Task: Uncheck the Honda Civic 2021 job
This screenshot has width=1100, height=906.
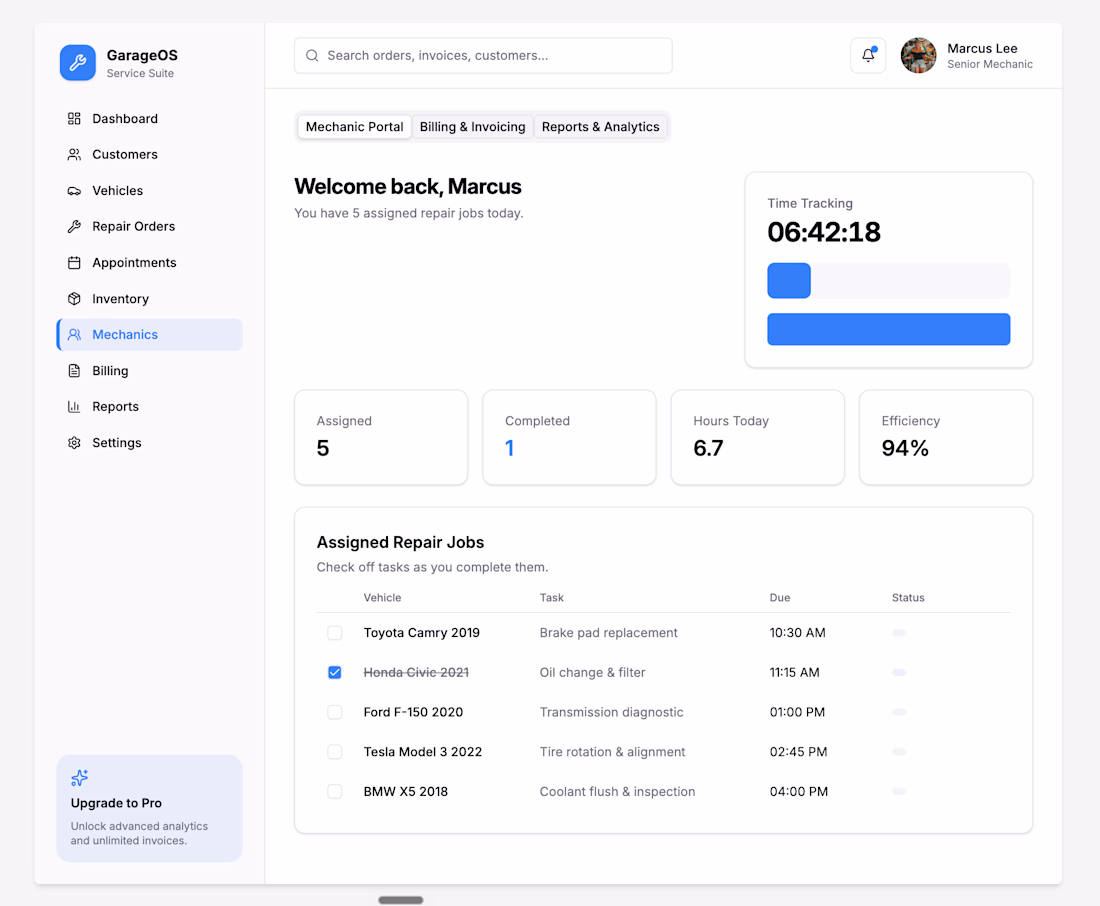Action: [335, 672]
